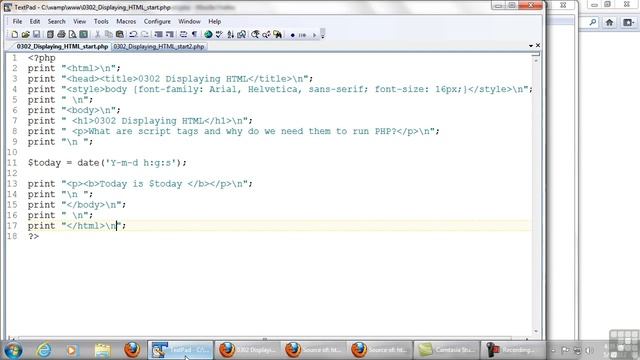Open Find with magnifier icon
The width and height of the screenshot is (640, 360).
click(255, 35)
